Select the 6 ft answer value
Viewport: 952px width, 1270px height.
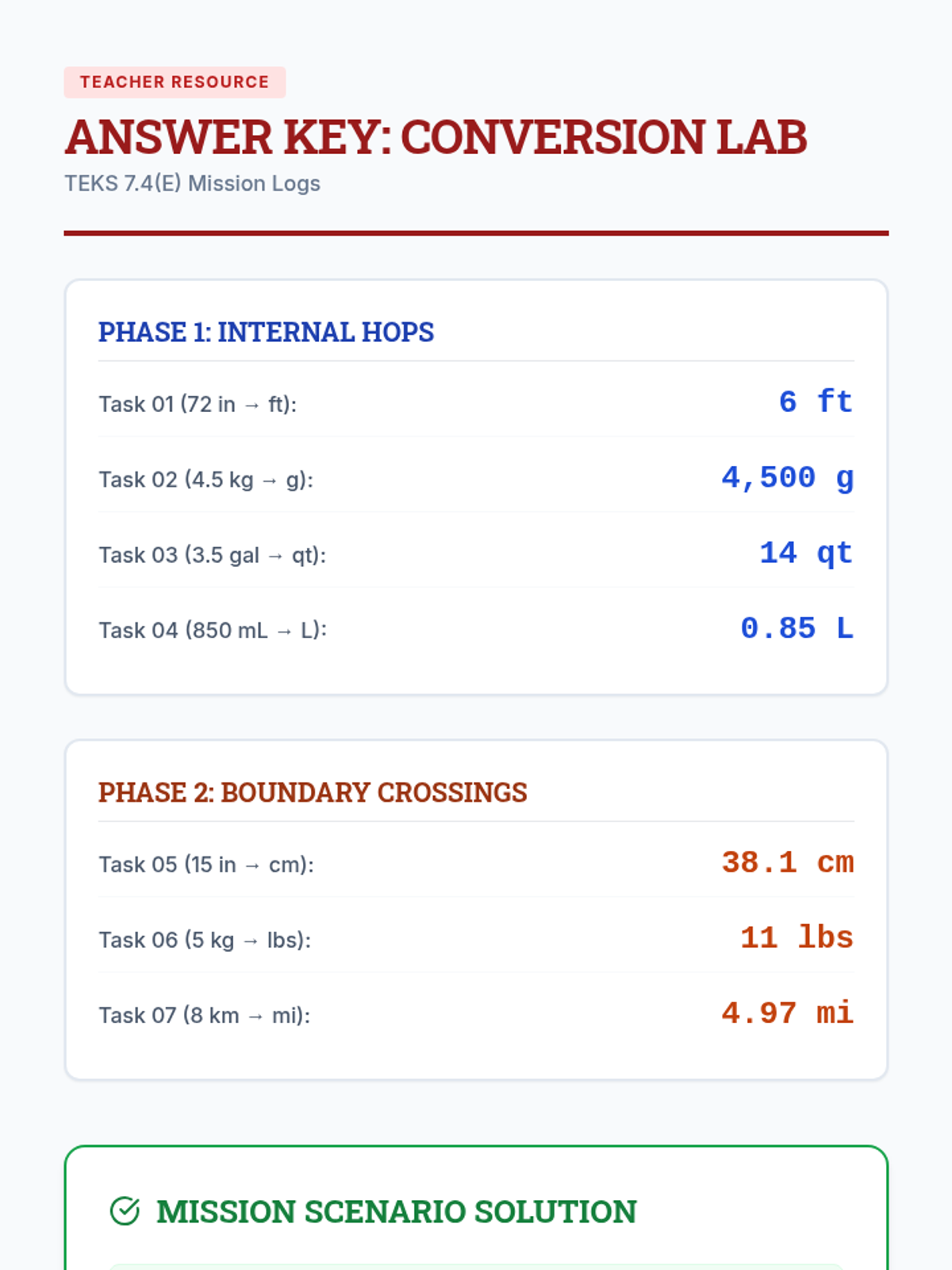(x=816, y=402)
